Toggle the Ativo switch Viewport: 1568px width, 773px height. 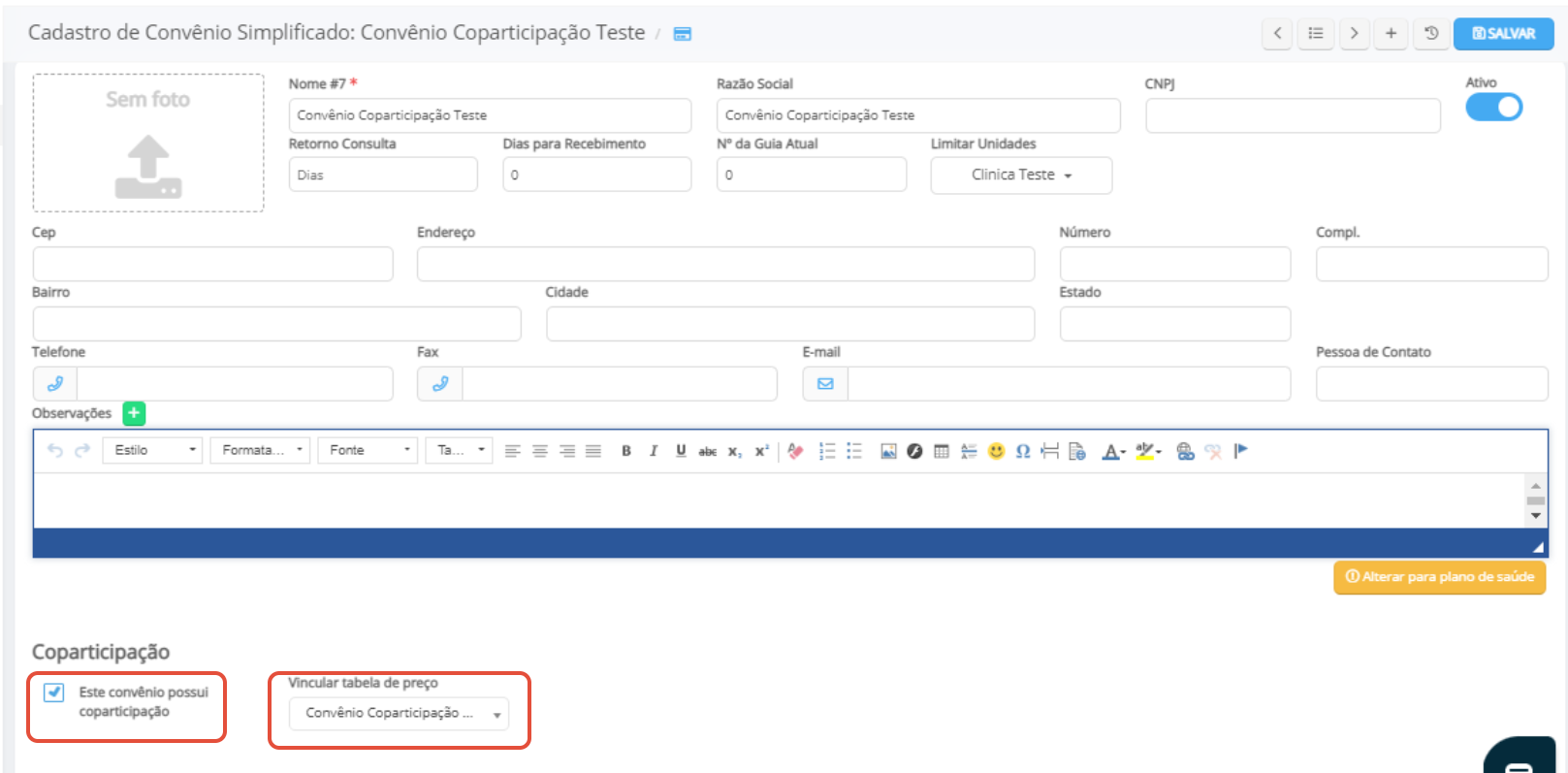1493,107
